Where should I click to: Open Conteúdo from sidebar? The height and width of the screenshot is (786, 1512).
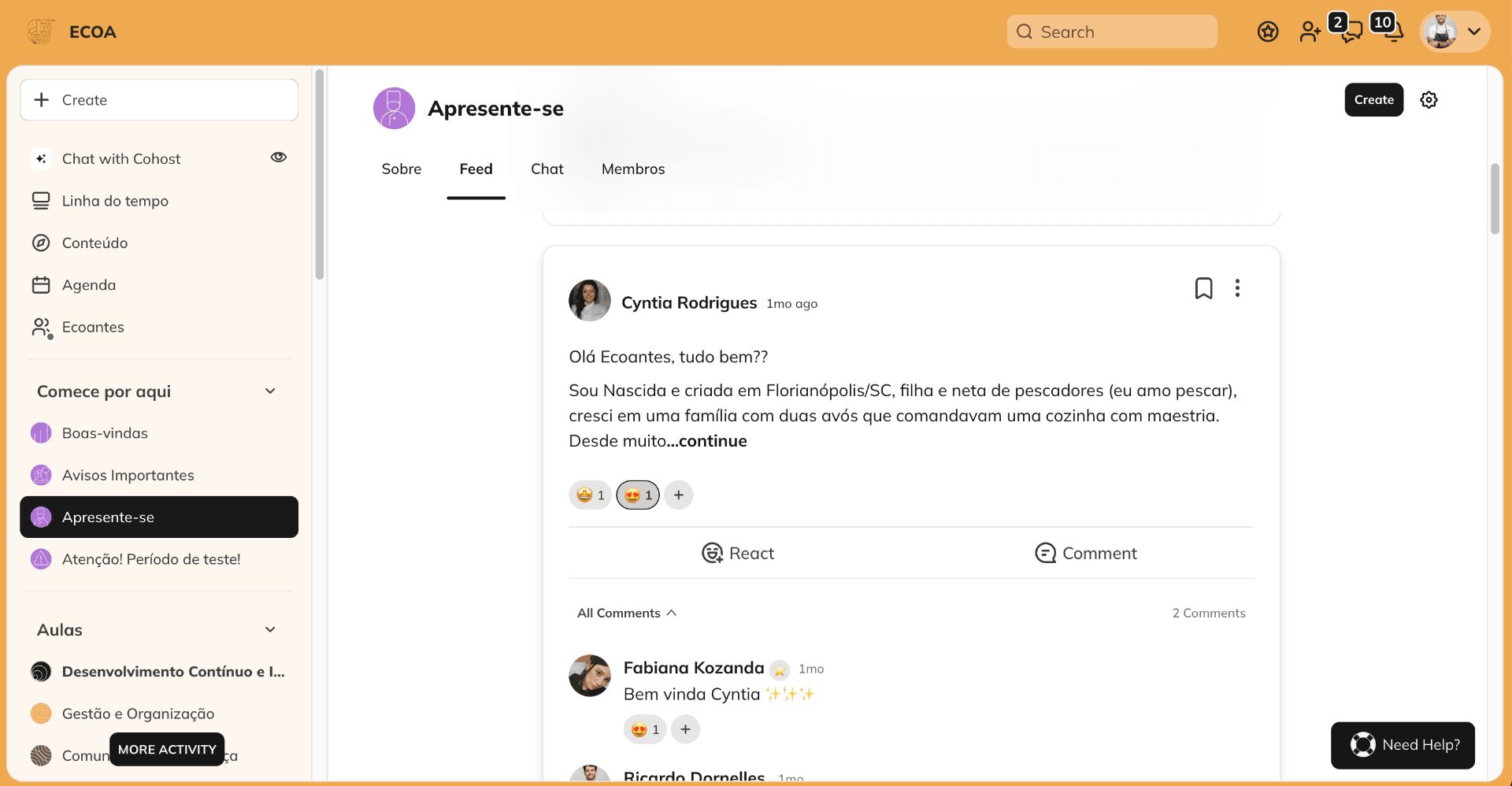pyautogui.click(x=94, y=243)
